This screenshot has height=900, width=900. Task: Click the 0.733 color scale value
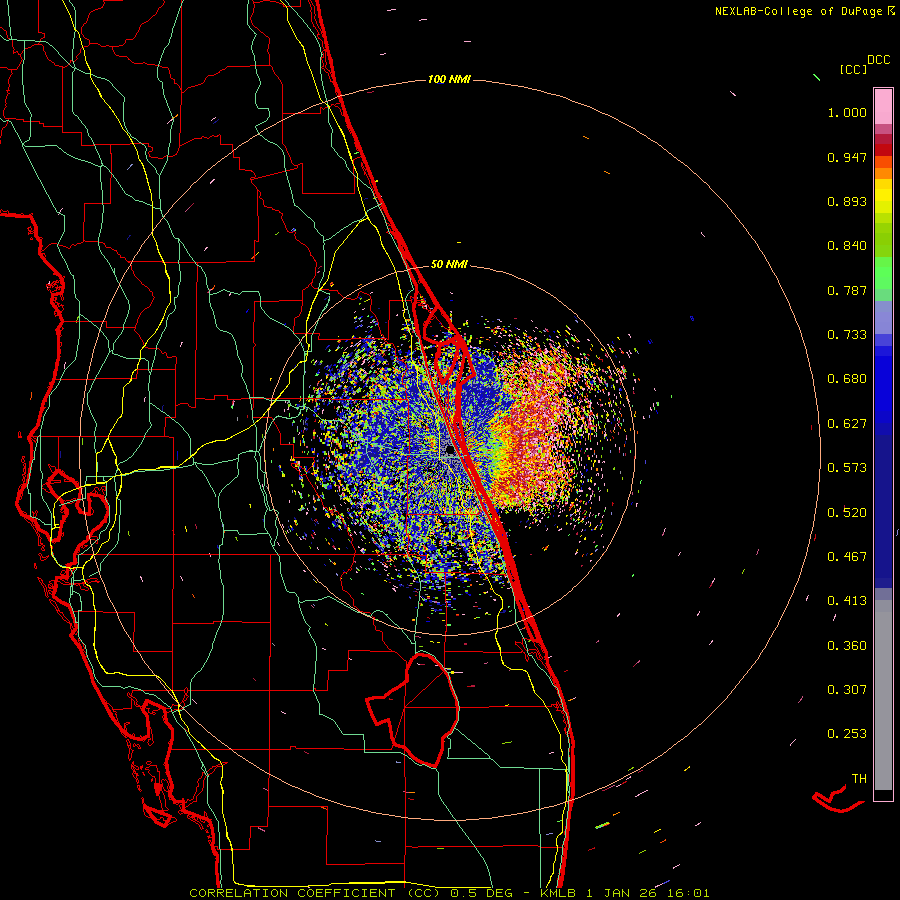pyautogui.click(x=847, y=335)
